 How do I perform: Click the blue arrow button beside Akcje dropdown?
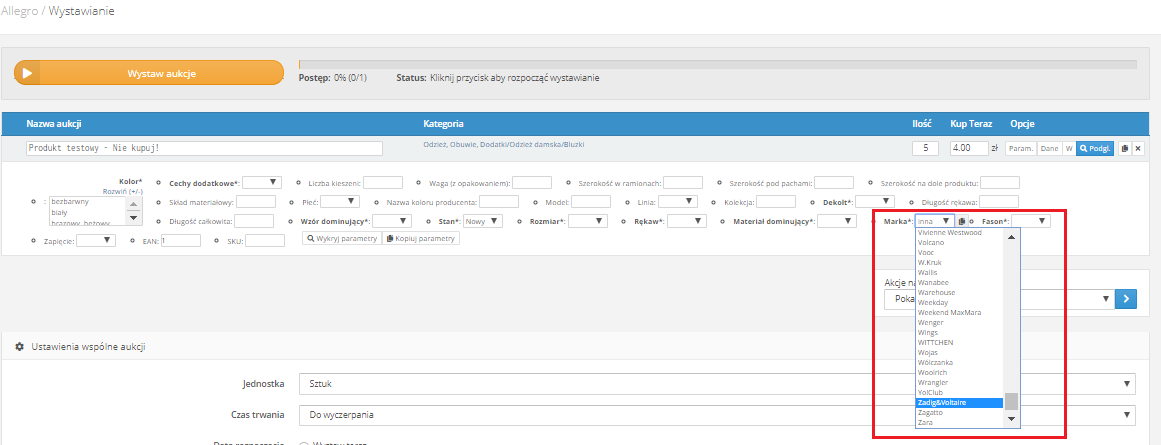click(1127, 298)
